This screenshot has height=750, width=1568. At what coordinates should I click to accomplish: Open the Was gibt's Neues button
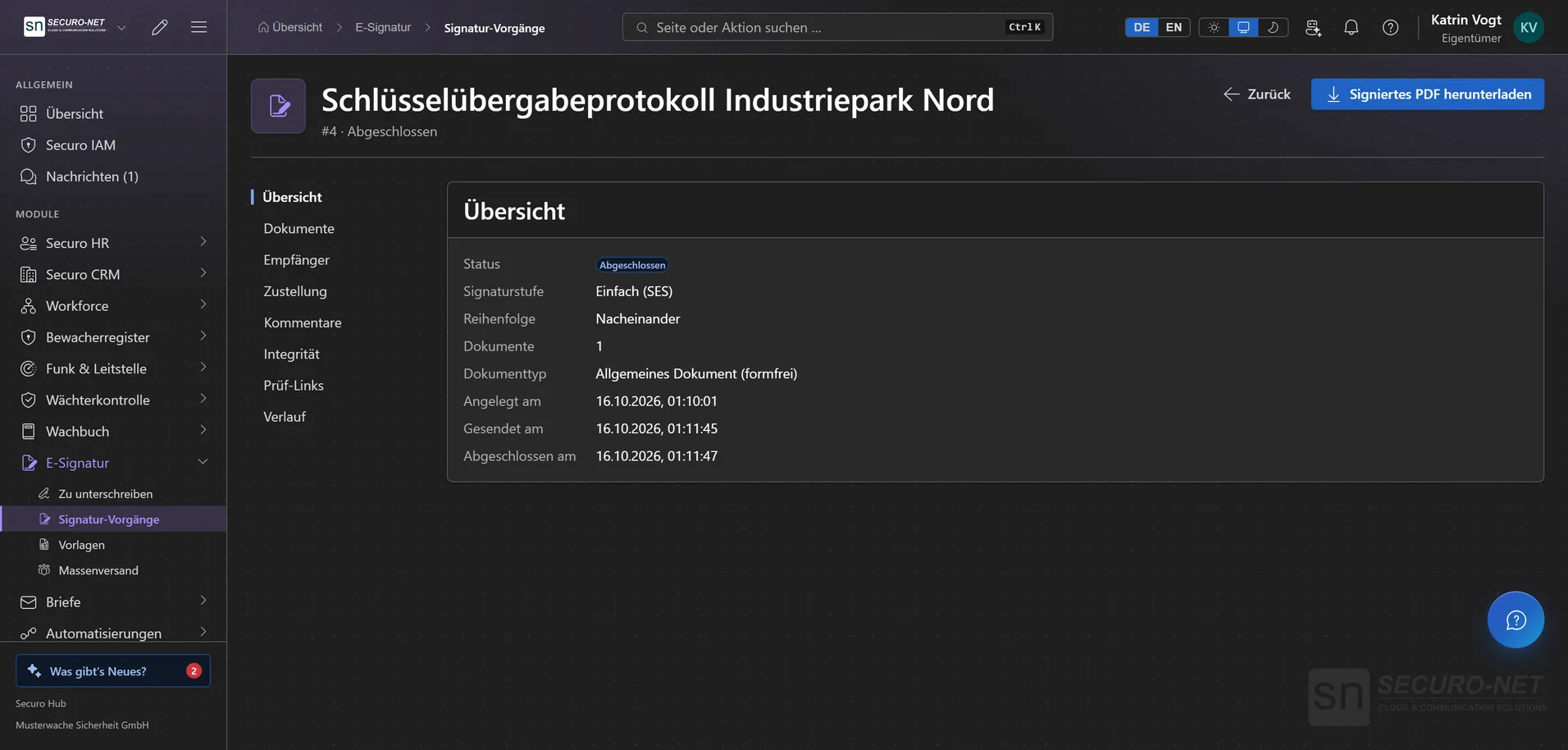tap(113, 670)
